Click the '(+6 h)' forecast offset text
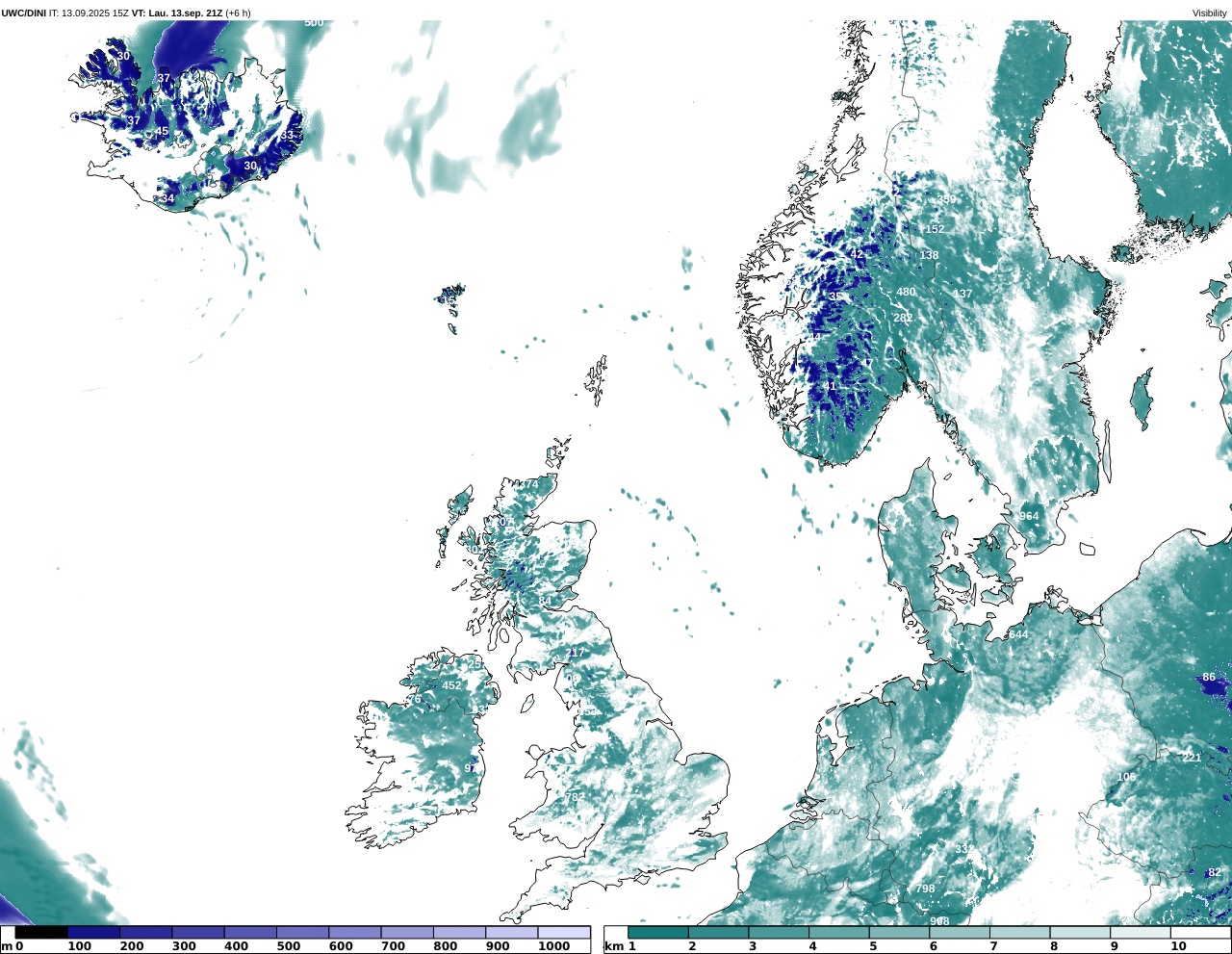 pyautogui.click(x=238, y=13)
